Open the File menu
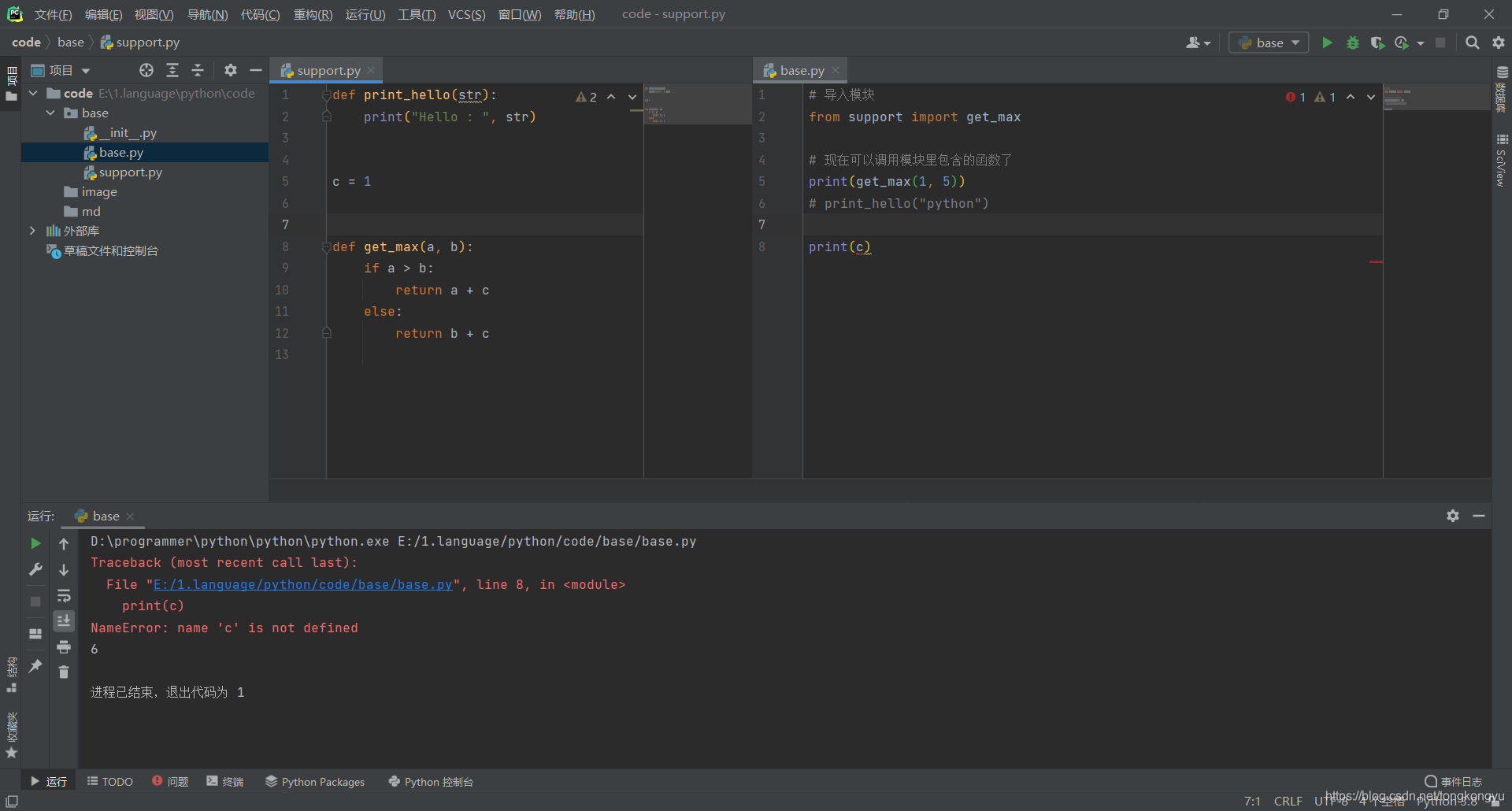This screenshot has height=811, width=1512. pyautogui.click(x=53, y=14)
